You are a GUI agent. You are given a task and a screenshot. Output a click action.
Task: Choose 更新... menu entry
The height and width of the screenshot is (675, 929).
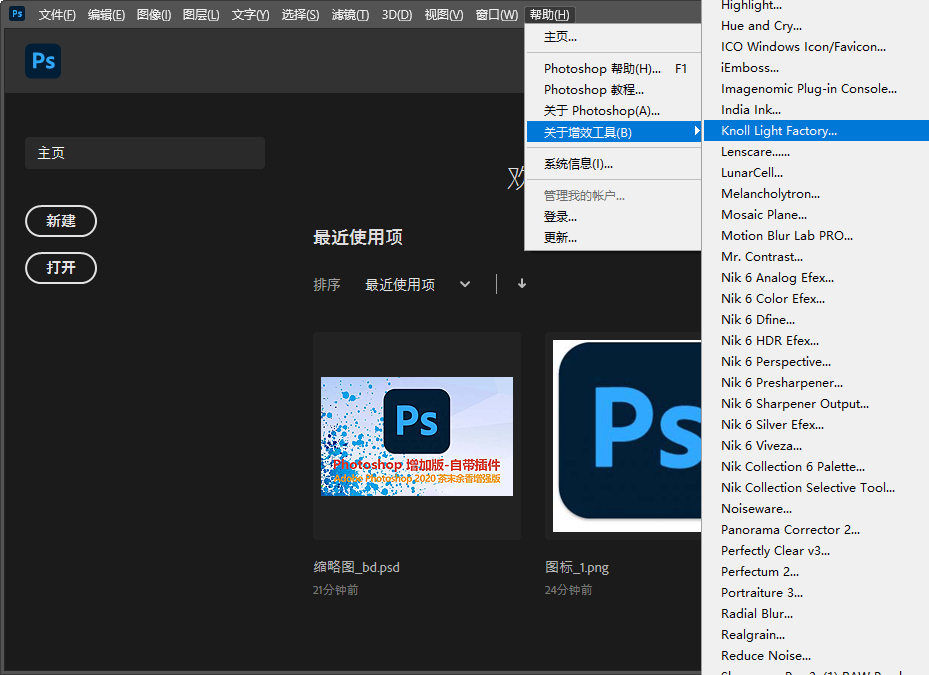pyautogui.click(x=613, y=238)
